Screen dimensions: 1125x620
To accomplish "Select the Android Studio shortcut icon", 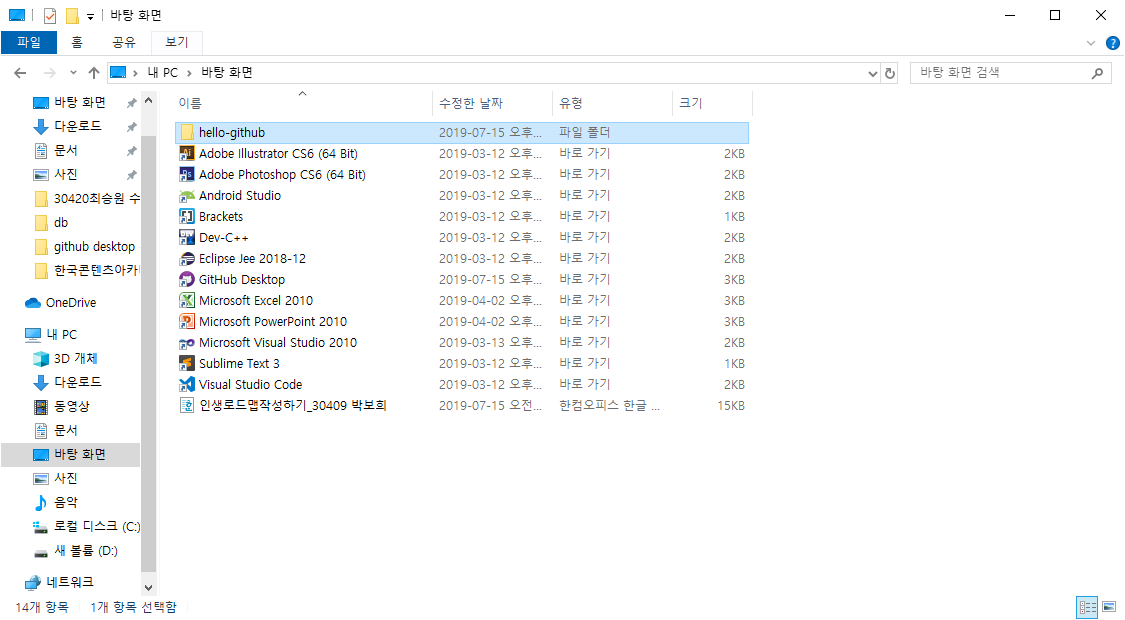I will click(x=187, y=195).
